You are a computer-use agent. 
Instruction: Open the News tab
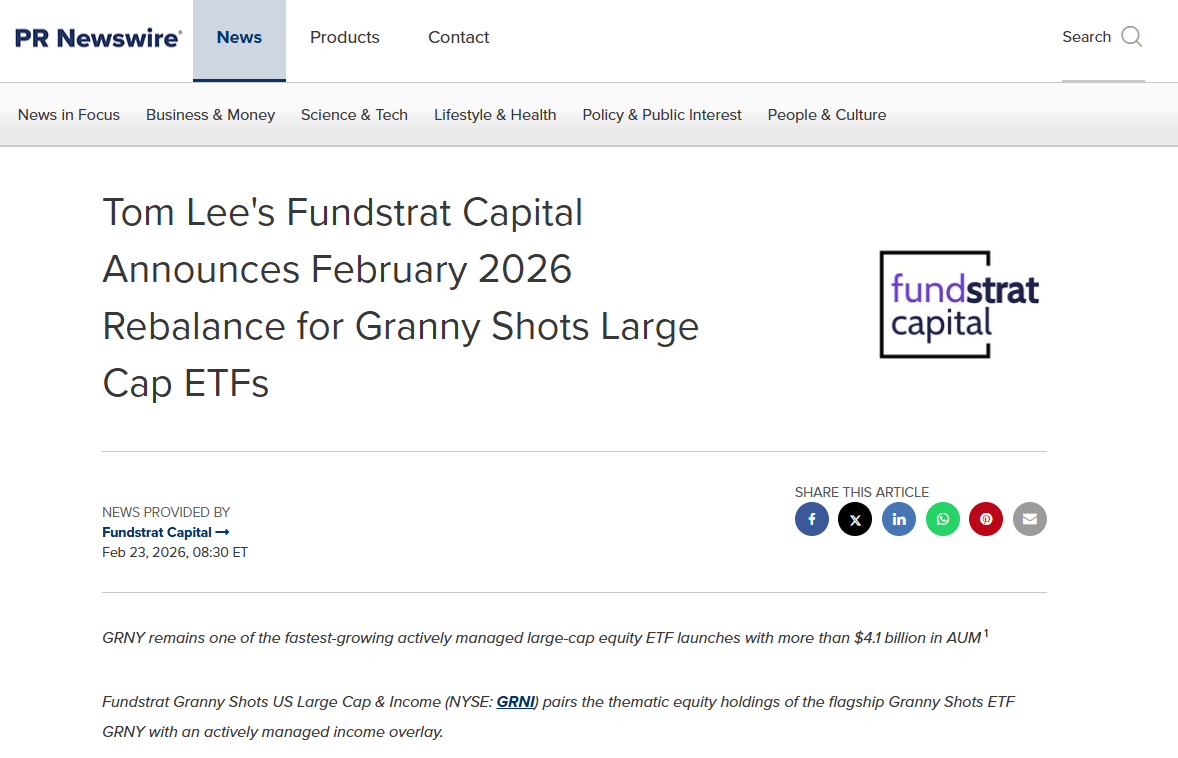pos(239,38)
